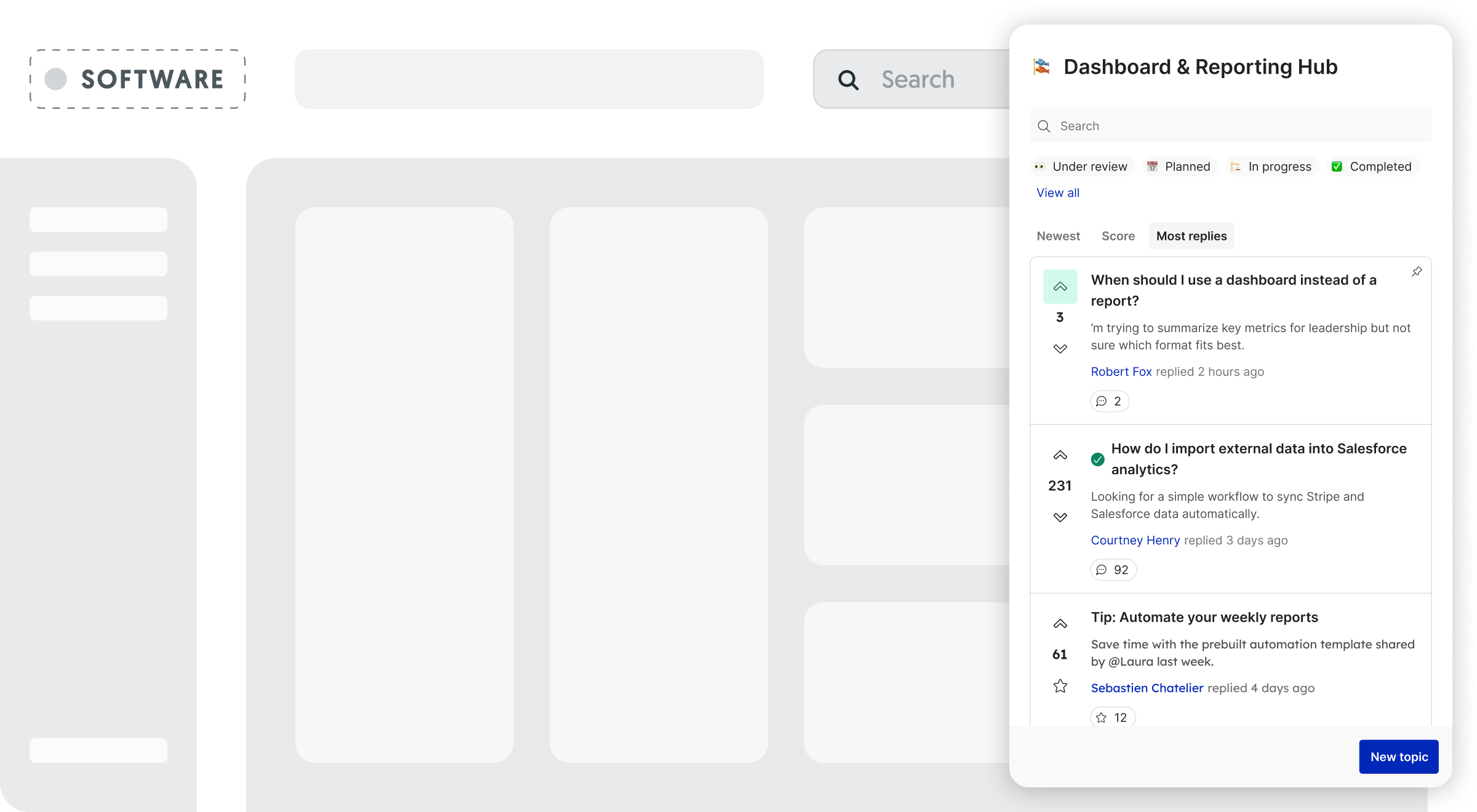Viewport: 1477px width, 812px height.
Task: Filter topics by Completed status
Action: point(1372,167)
